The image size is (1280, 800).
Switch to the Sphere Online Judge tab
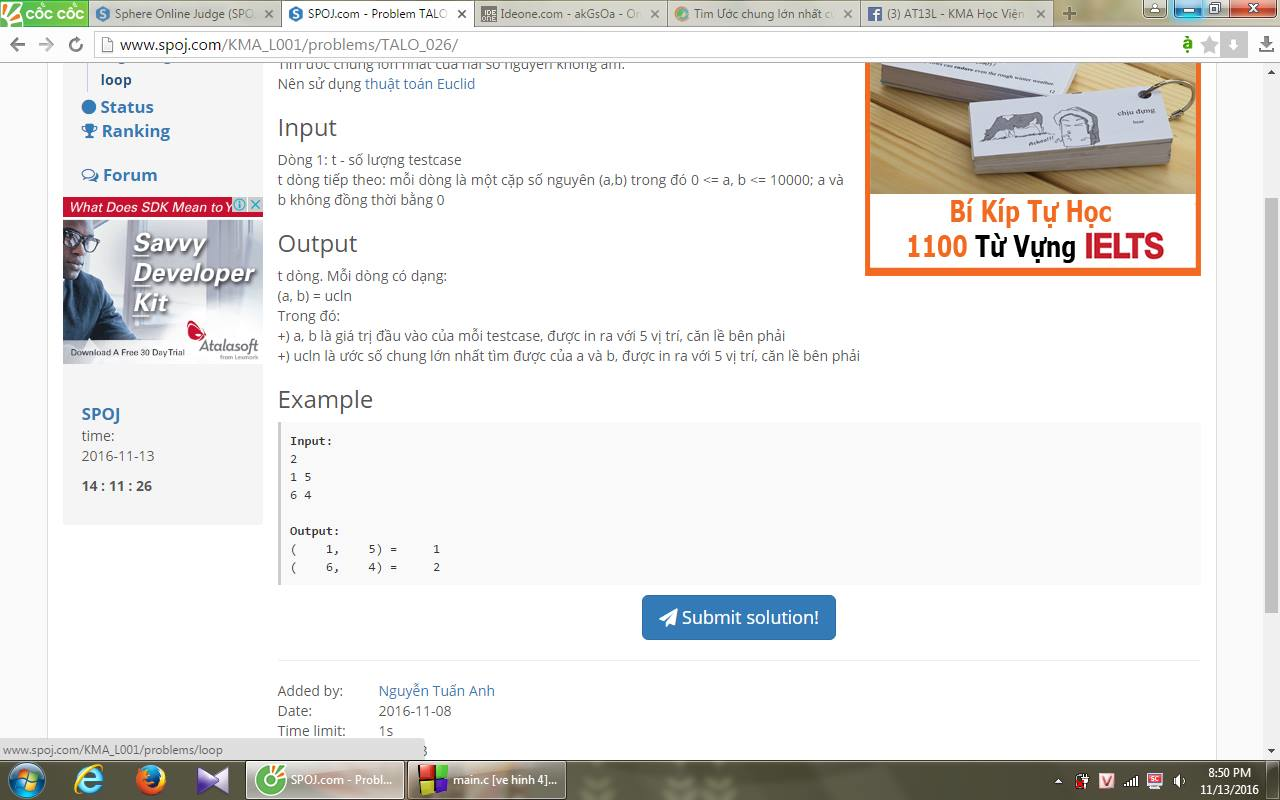click(x=180, y=14)
